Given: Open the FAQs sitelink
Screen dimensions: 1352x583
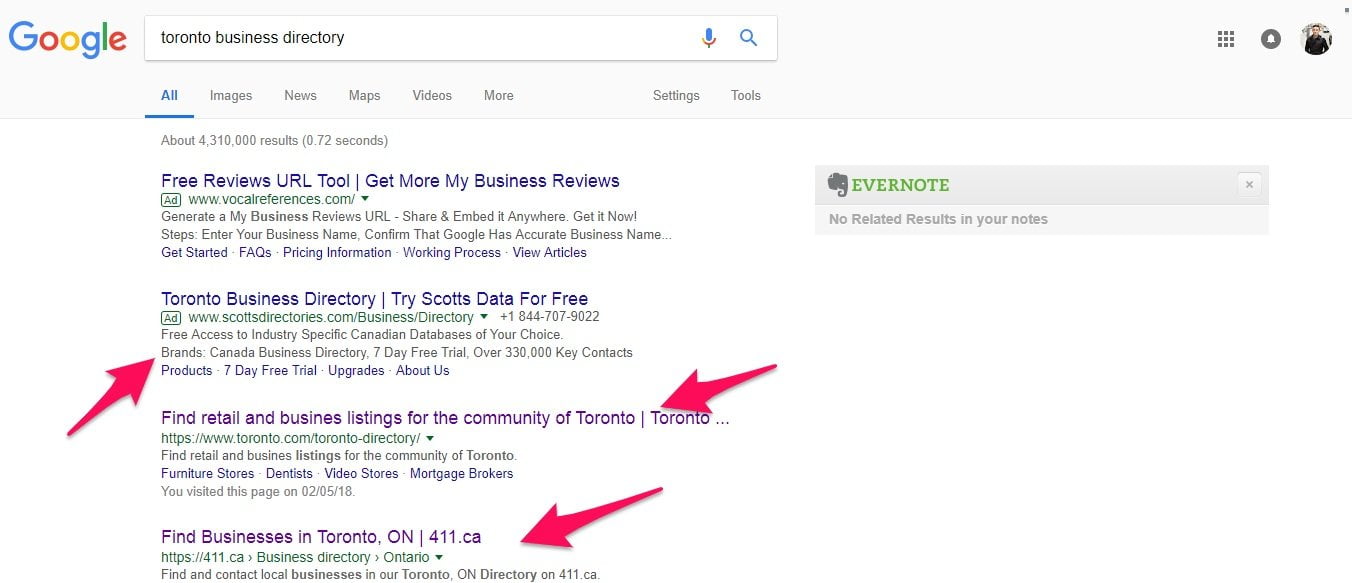Looking at the screenshot, I should click(x=255, y=253).
